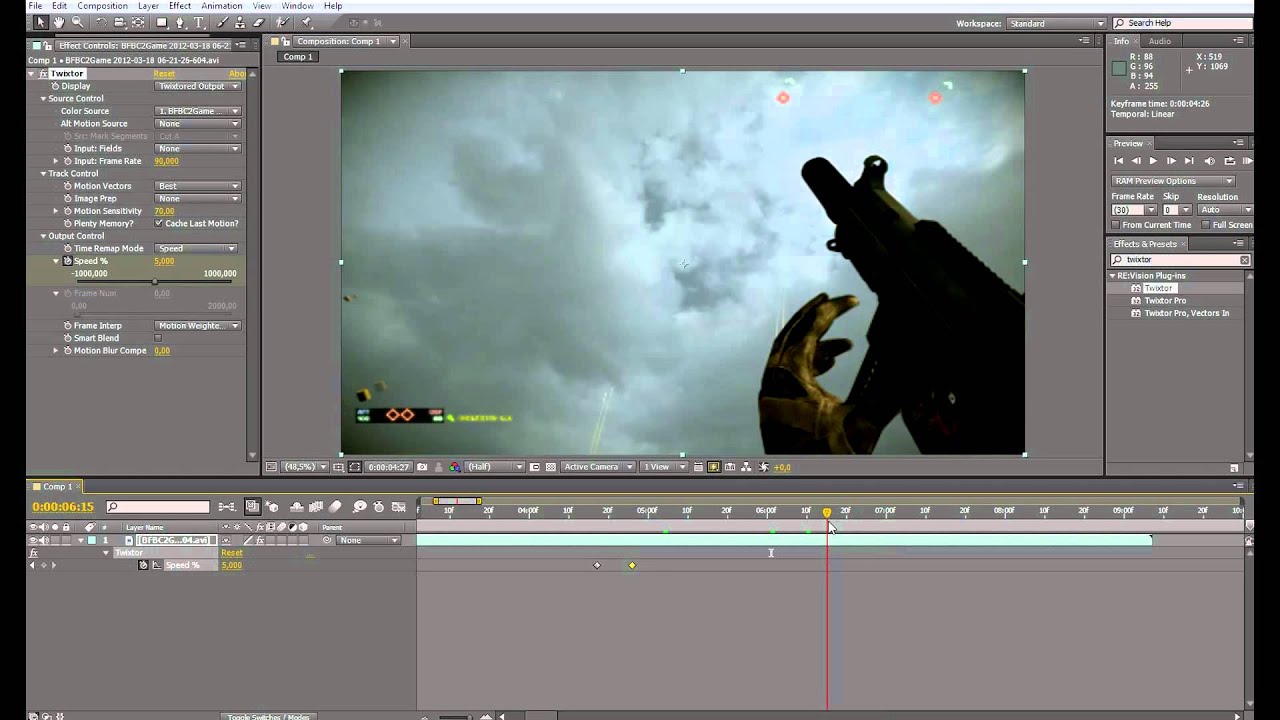This screenshot has height=720, width=1280.
Task: Toggle the Transparency Grid in viewer
Action: click(x=550, y=467)
